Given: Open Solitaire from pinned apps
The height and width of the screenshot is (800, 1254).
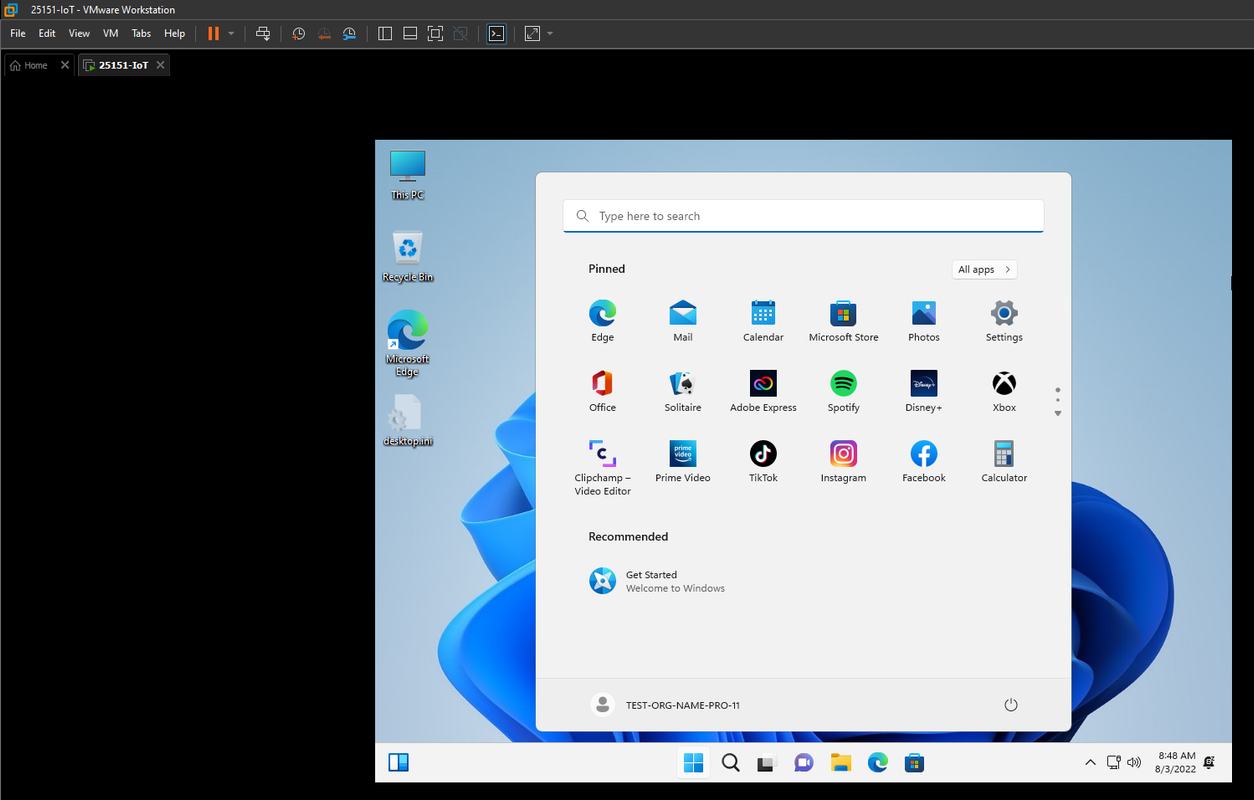Looking at the screenshot, I should [x=683, y=391].
